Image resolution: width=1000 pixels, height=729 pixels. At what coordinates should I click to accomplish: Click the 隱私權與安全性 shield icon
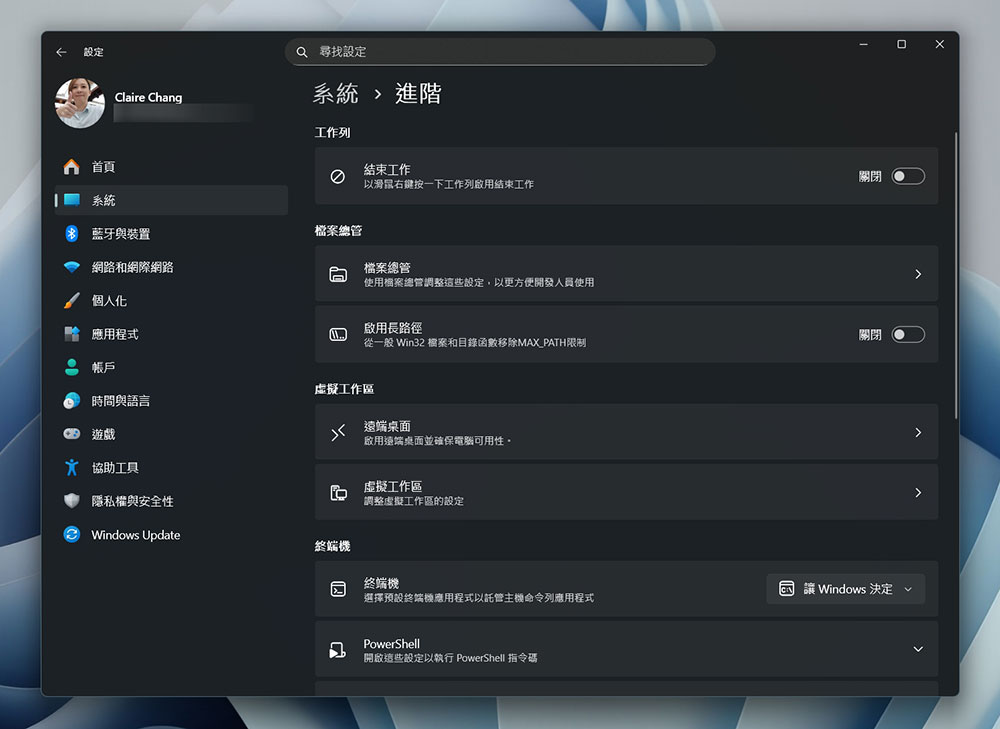pyautogui.click(x=71, y=501)
